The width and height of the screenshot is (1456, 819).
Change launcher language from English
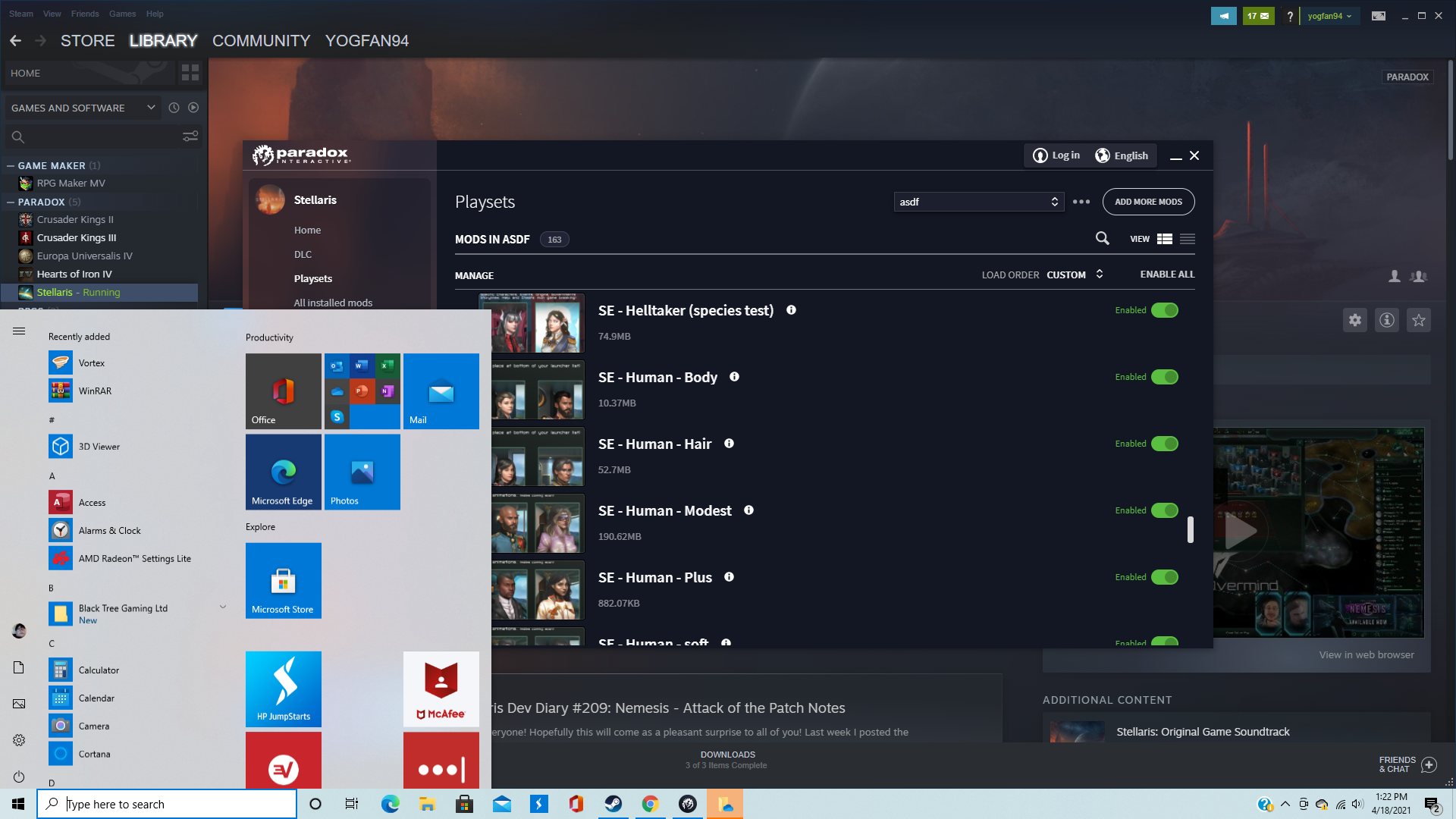click(1122, 155)
